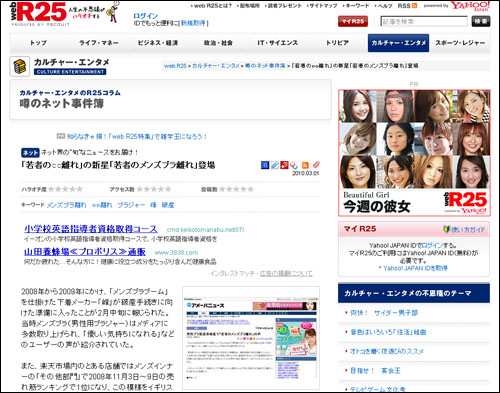Click the black 検索 search button
This screenshot has height=393, width=500.
click(x=481, y=21)
